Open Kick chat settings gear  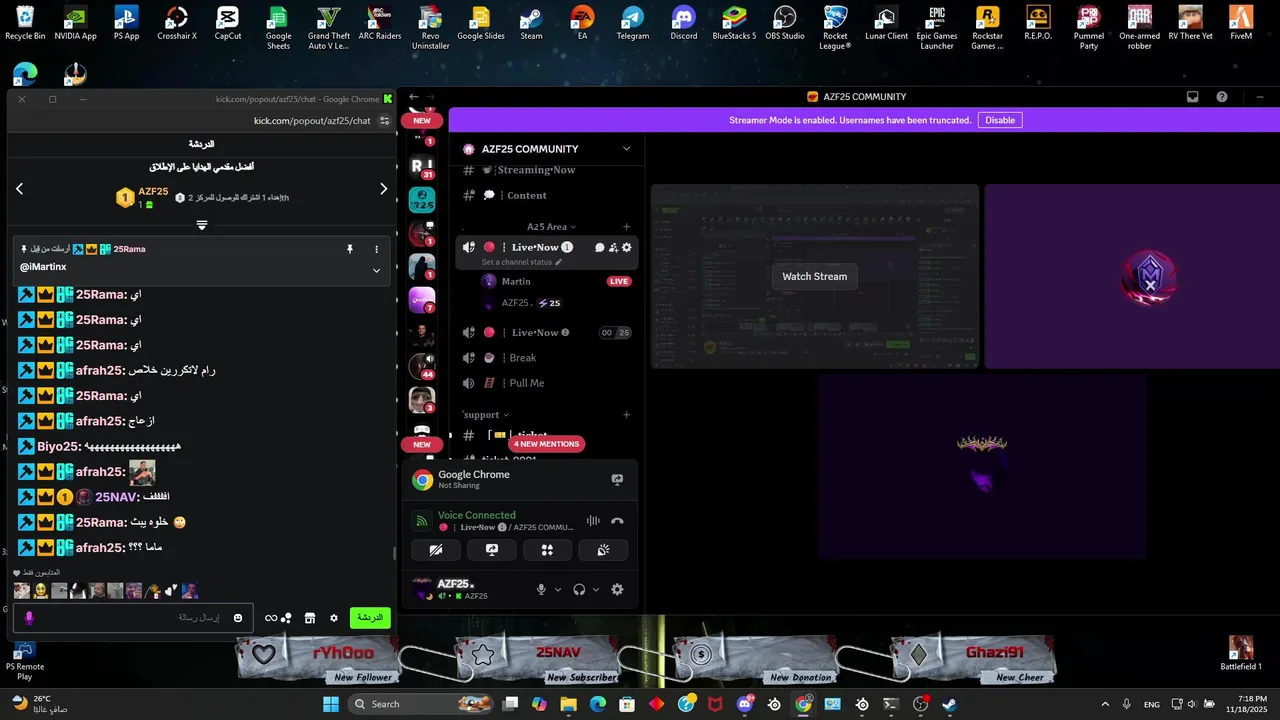click(x=334, y=618)
